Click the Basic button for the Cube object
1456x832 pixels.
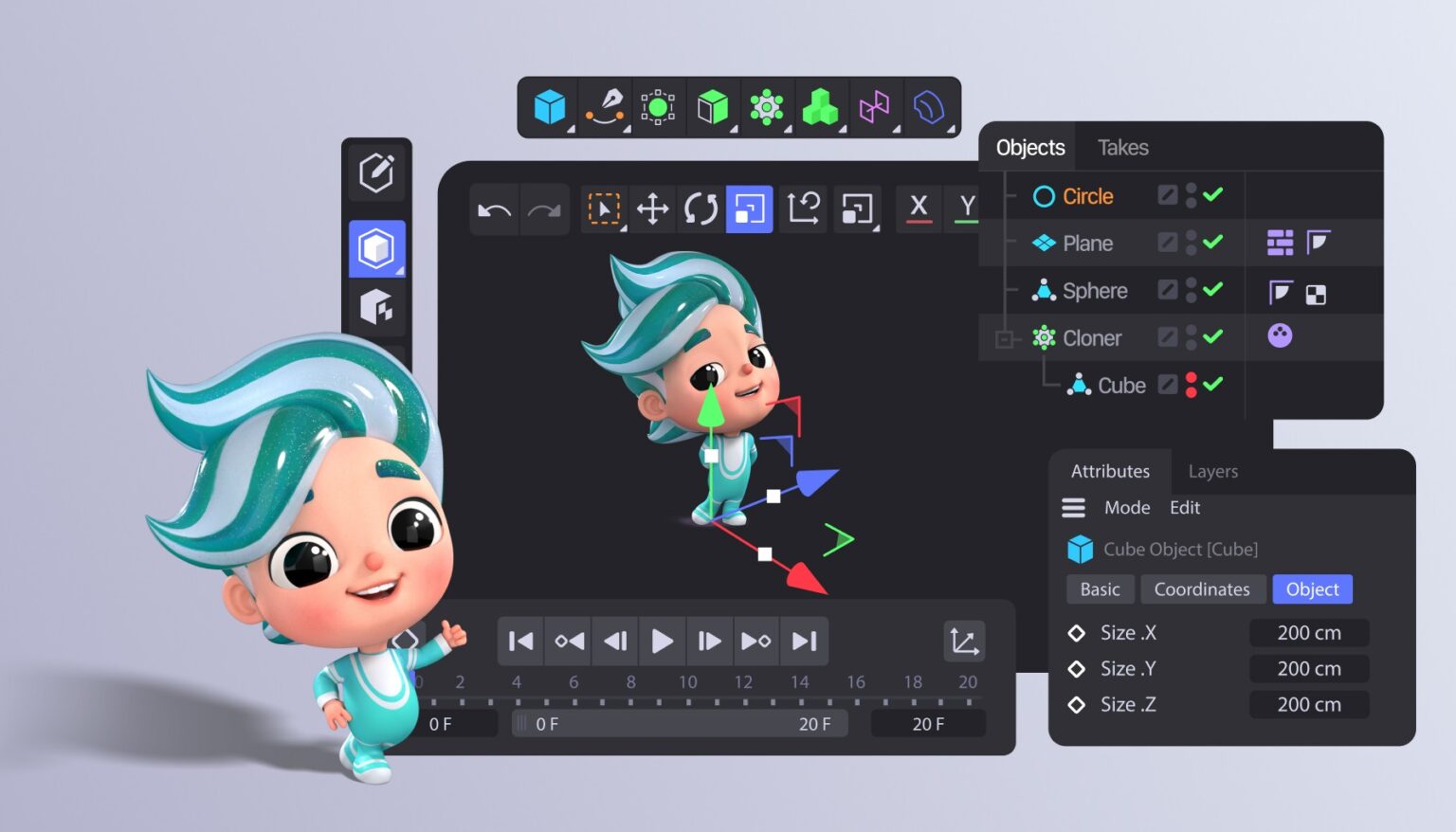(1100, 588)
